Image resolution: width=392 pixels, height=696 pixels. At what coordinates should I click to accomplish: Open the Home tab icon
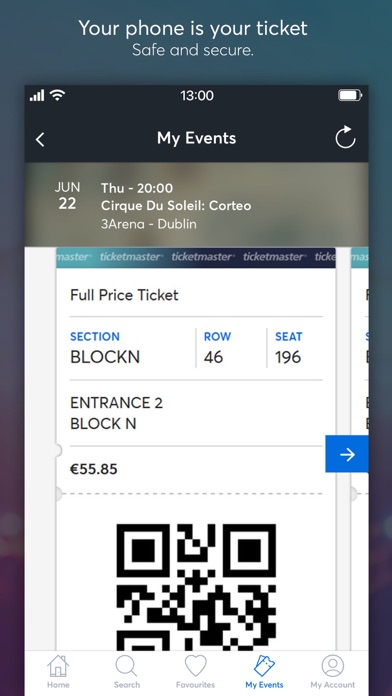click(58, 672)
